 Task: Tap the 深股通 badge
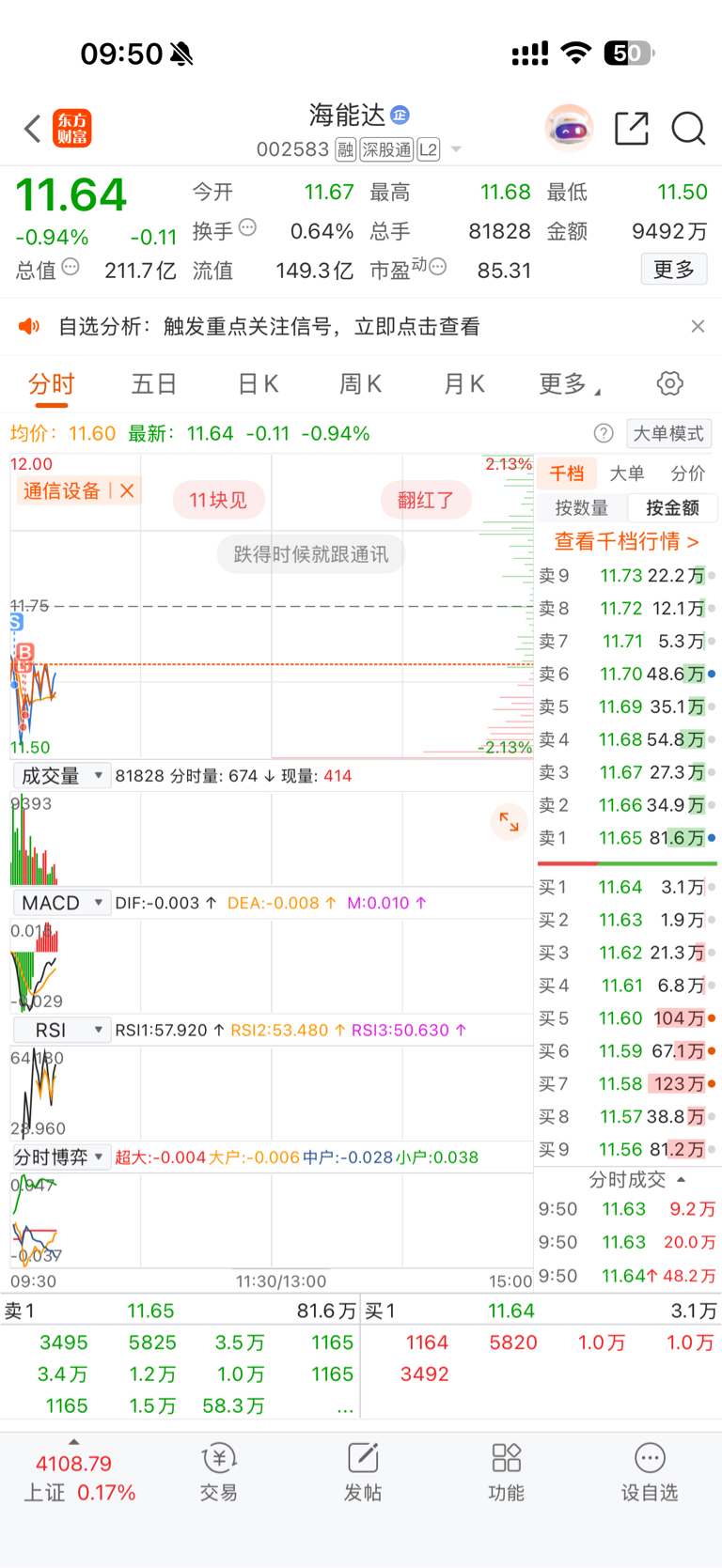pos(386,150)
